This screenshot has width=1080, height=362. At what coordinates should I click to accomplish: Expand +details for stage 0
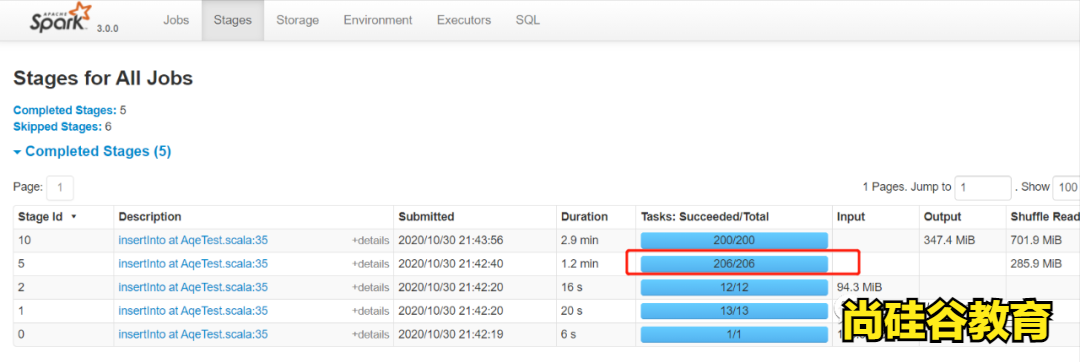click(x=371, y=335)
